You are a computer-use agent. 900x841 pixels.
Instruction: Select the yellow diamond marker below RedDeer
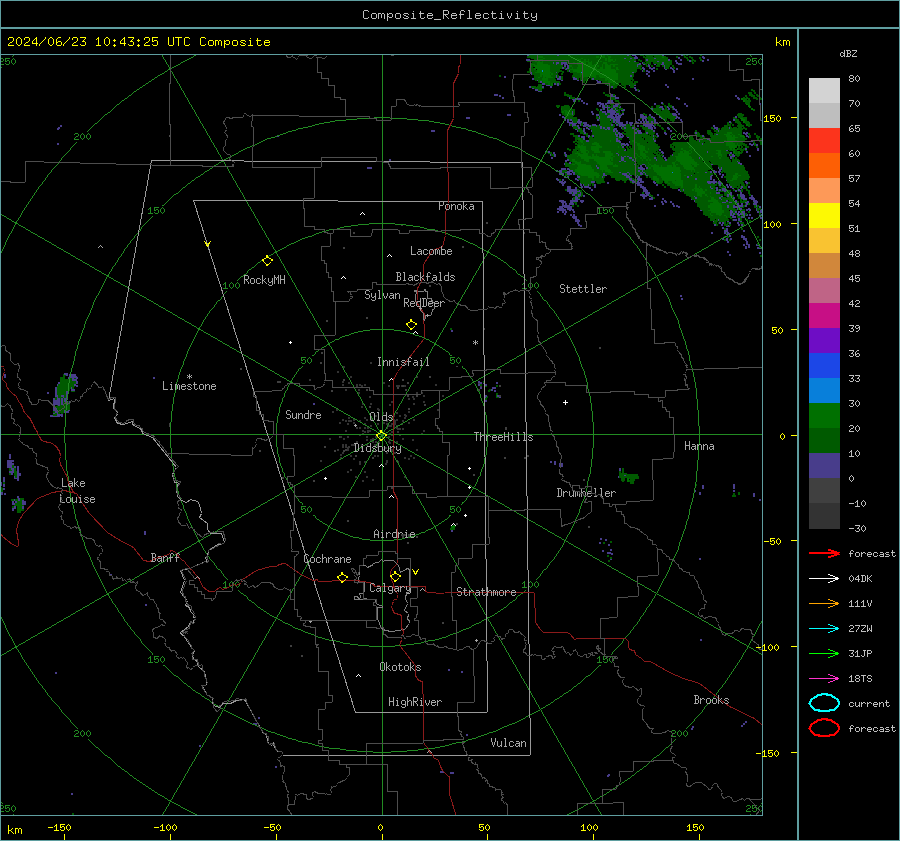click(x=411, y=325)
